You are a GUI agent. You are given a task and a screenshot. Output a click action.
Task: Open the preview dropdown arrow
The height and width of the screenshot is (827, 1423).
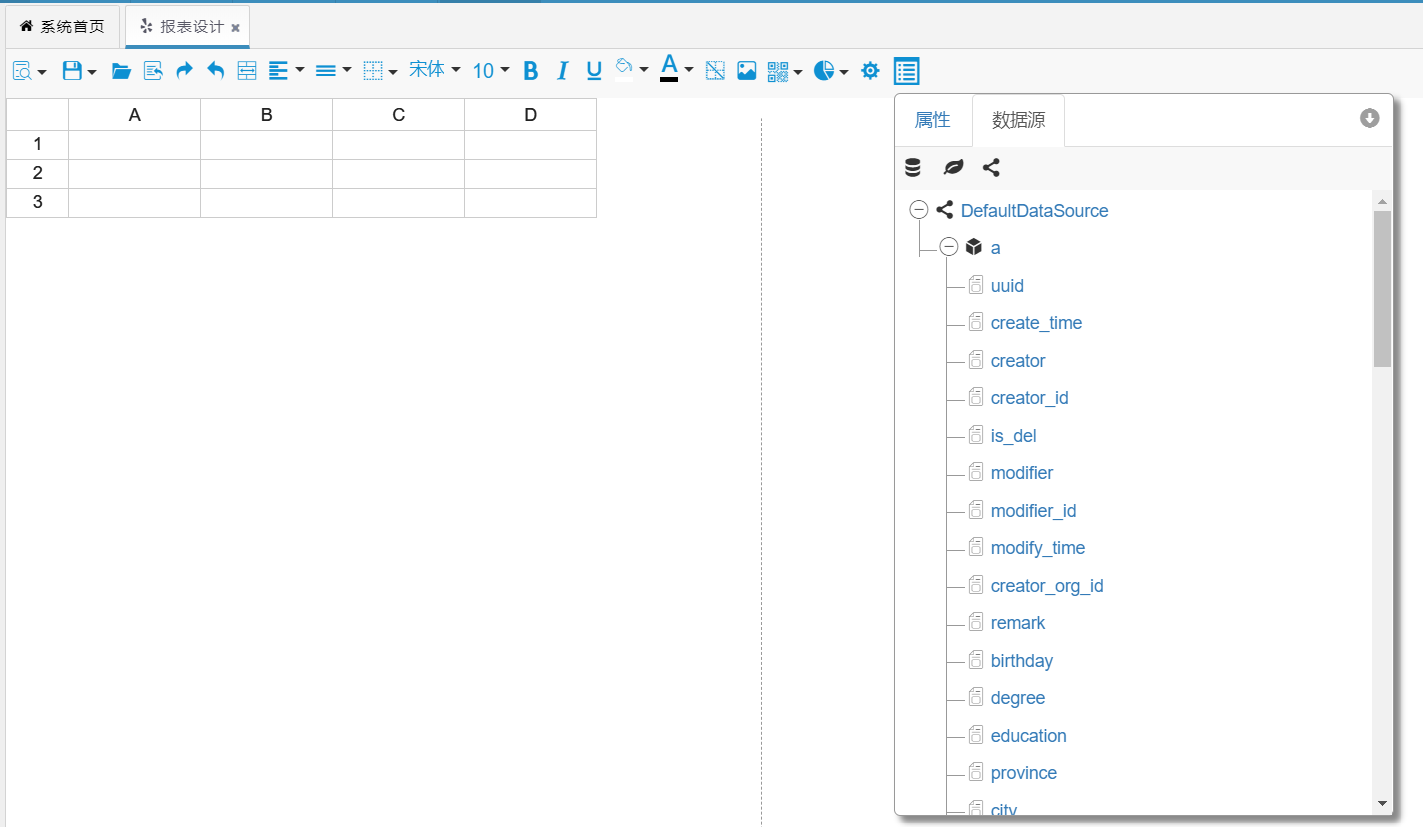(42, 72)
